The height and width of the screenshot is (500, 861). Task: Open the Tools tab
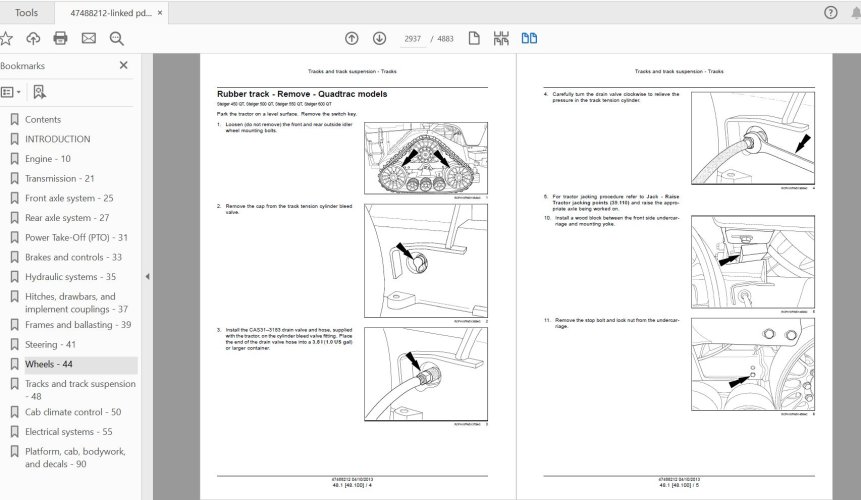(x=26, y=13)
